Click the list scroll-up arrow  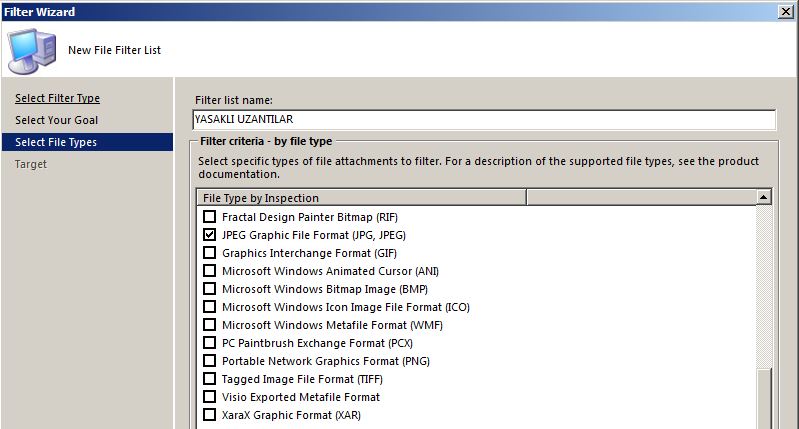coord(765,198)
